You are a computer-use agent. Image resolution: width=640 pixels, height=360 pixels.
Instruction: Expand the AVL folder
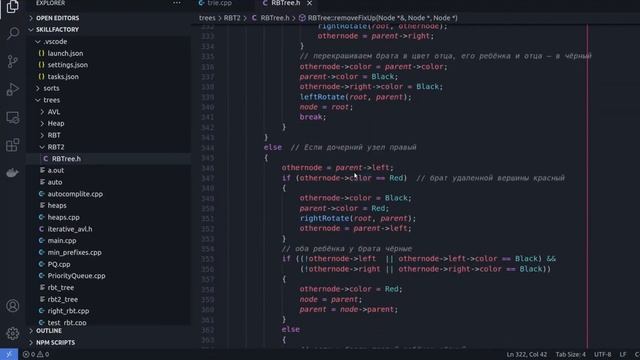click(x=53, y=112)
